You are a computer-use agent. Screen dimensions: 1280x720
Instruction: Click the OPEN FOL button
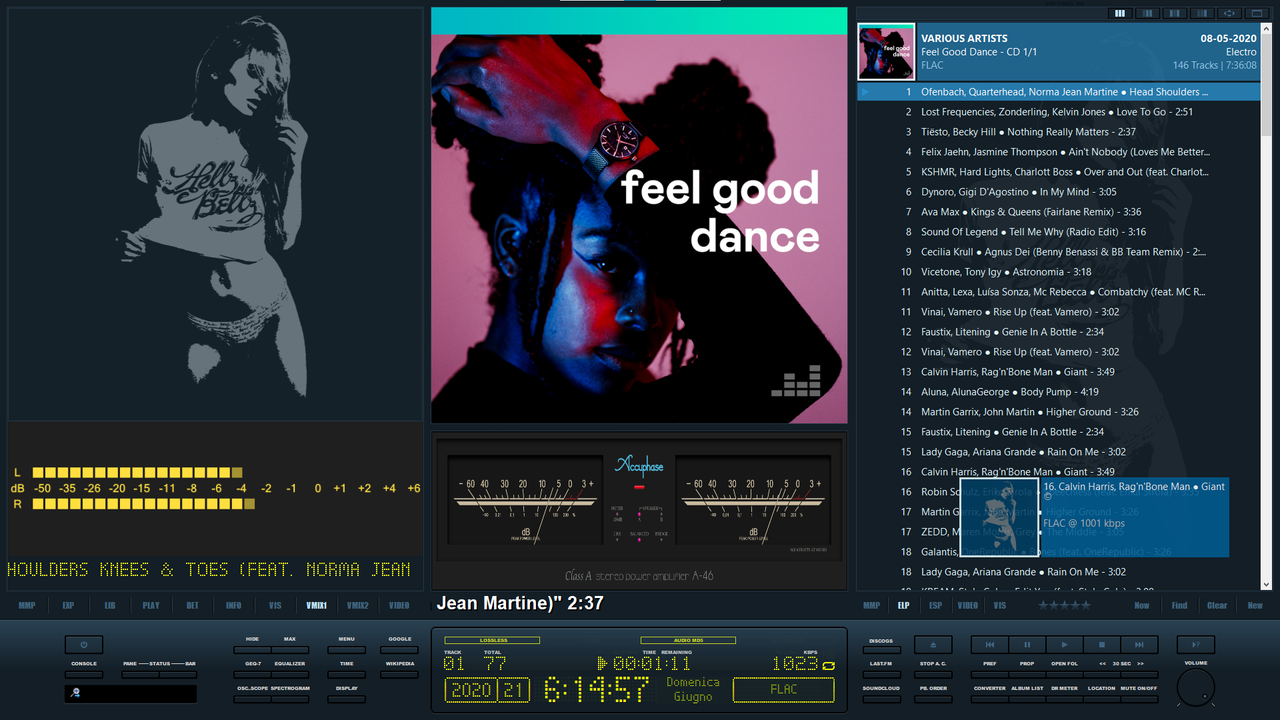(x=1065, y=675)
